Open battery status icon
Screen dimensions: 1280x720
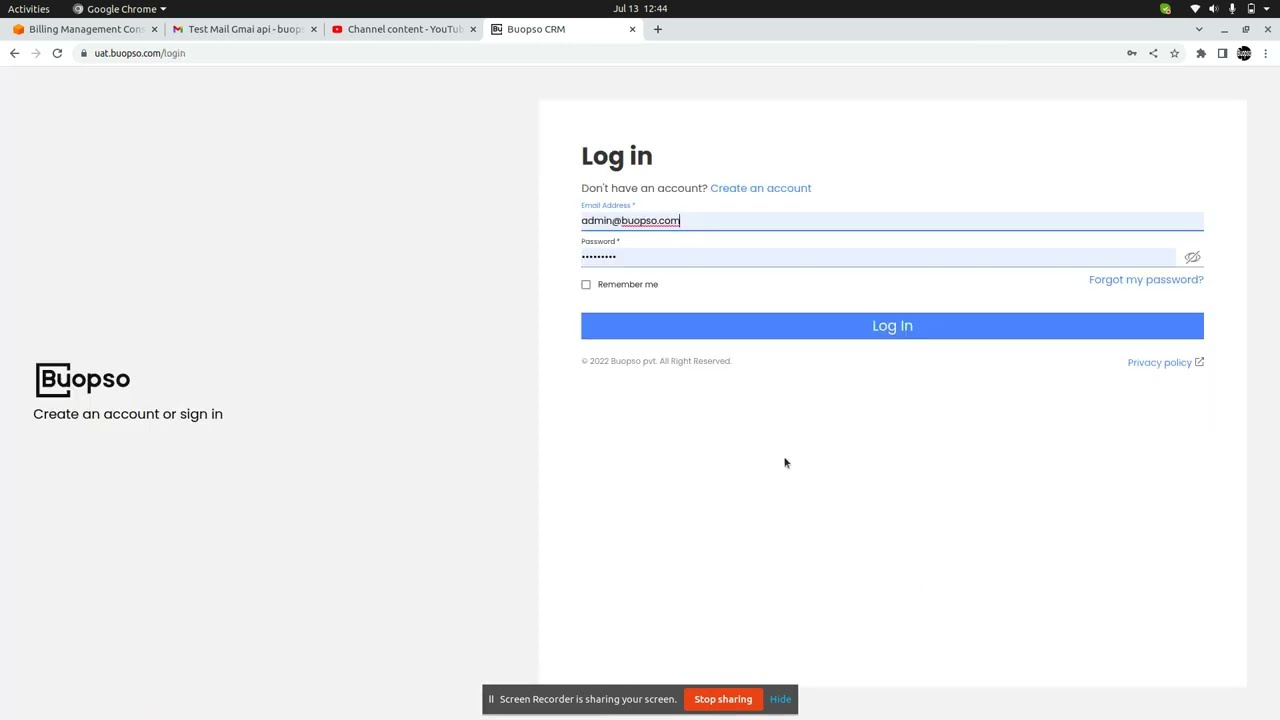coord(1251,9)
